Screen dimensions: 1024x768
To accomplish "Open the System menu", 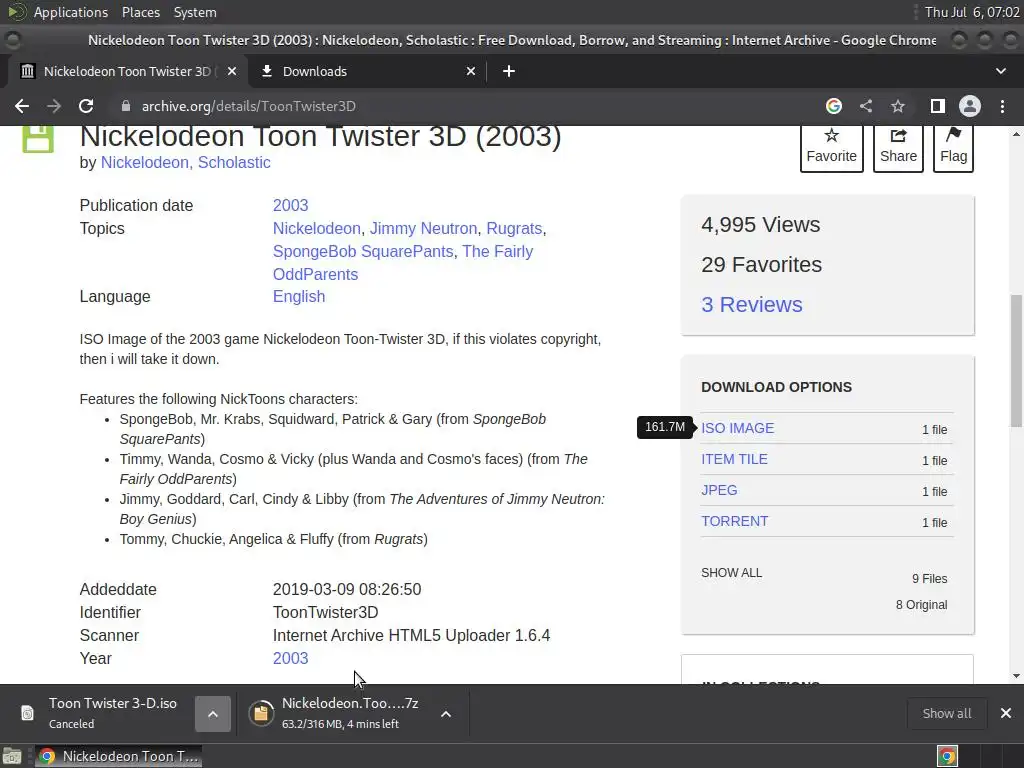I will [195, 12].
